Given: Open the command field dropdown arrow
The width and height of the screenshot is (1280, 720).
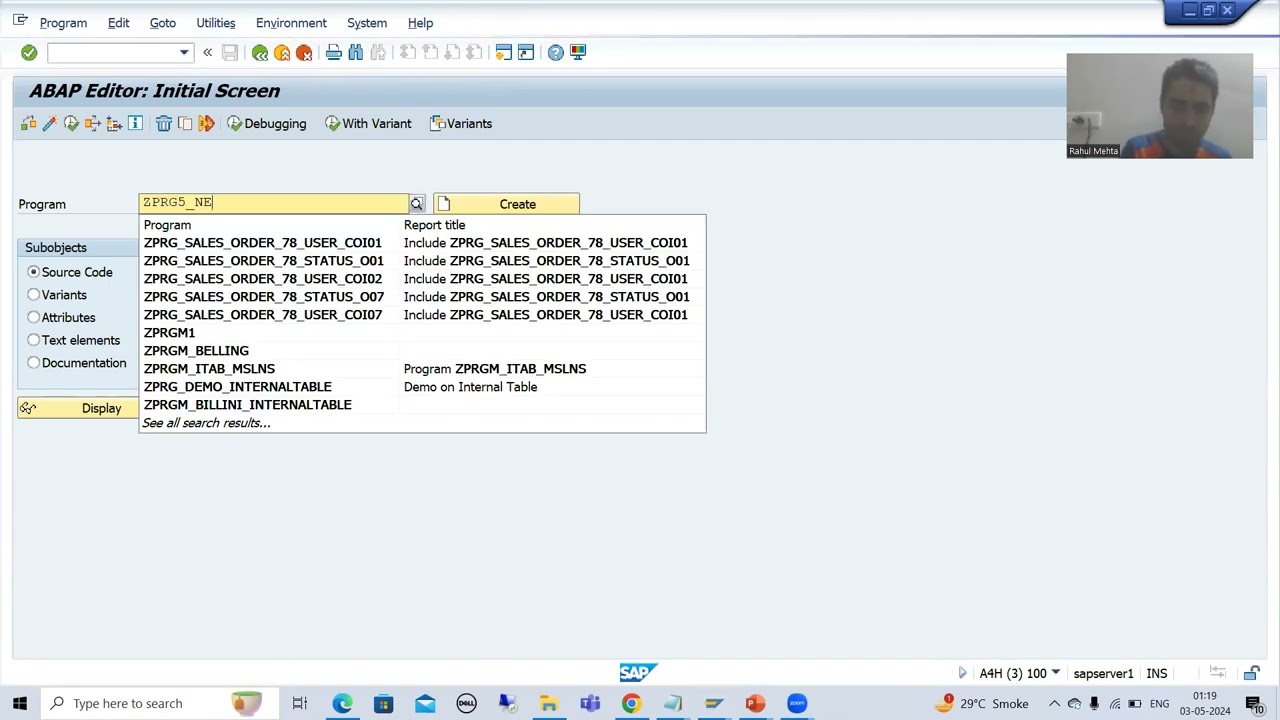Looking at the screenshot, I should pyautogui.click(x=184, y=52).
